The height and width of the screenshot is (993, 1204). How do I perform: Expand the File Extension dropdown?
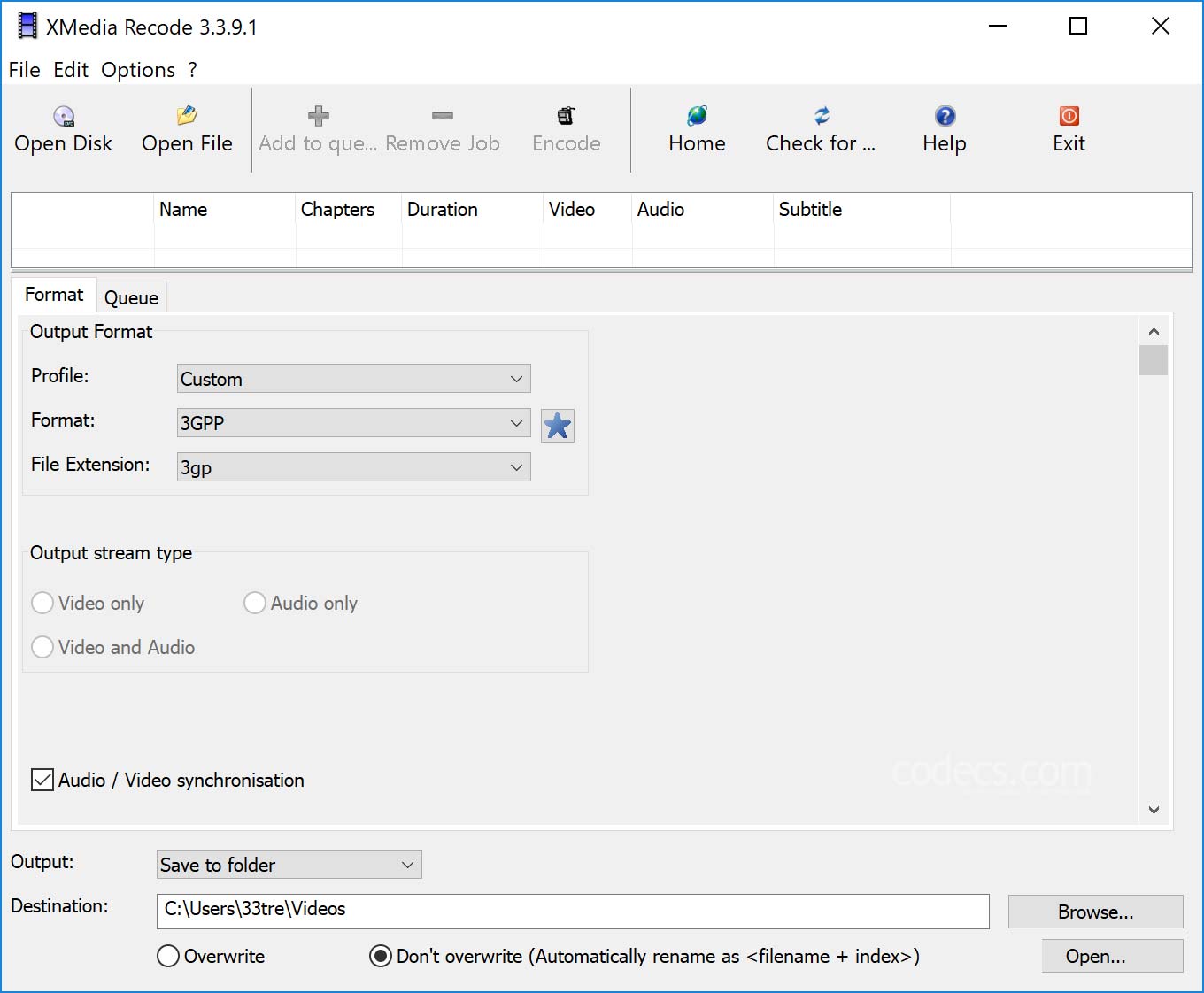(353, 467)
